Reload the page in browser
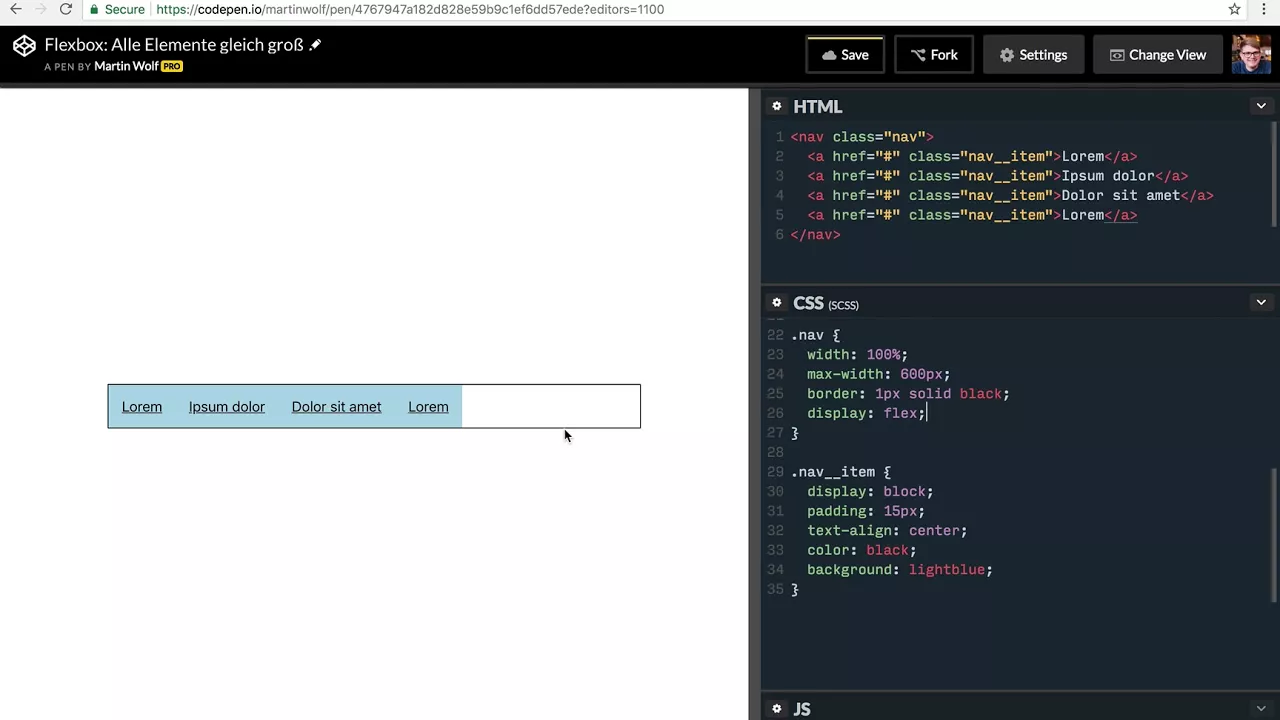Screen dimensions: 1280x720 coord(65,9)
